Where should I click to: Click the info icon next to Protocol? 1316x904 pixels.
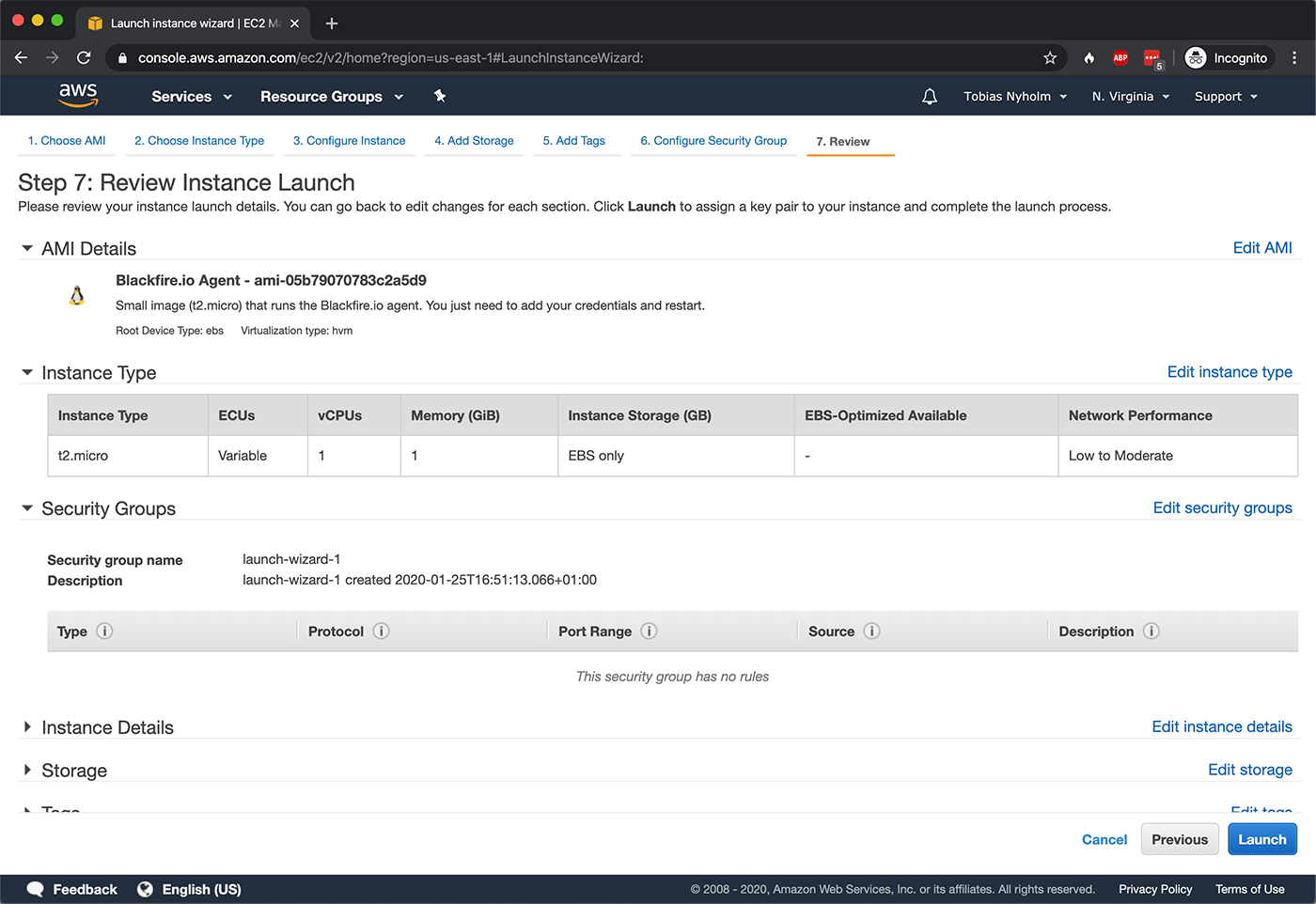(381, 631)
